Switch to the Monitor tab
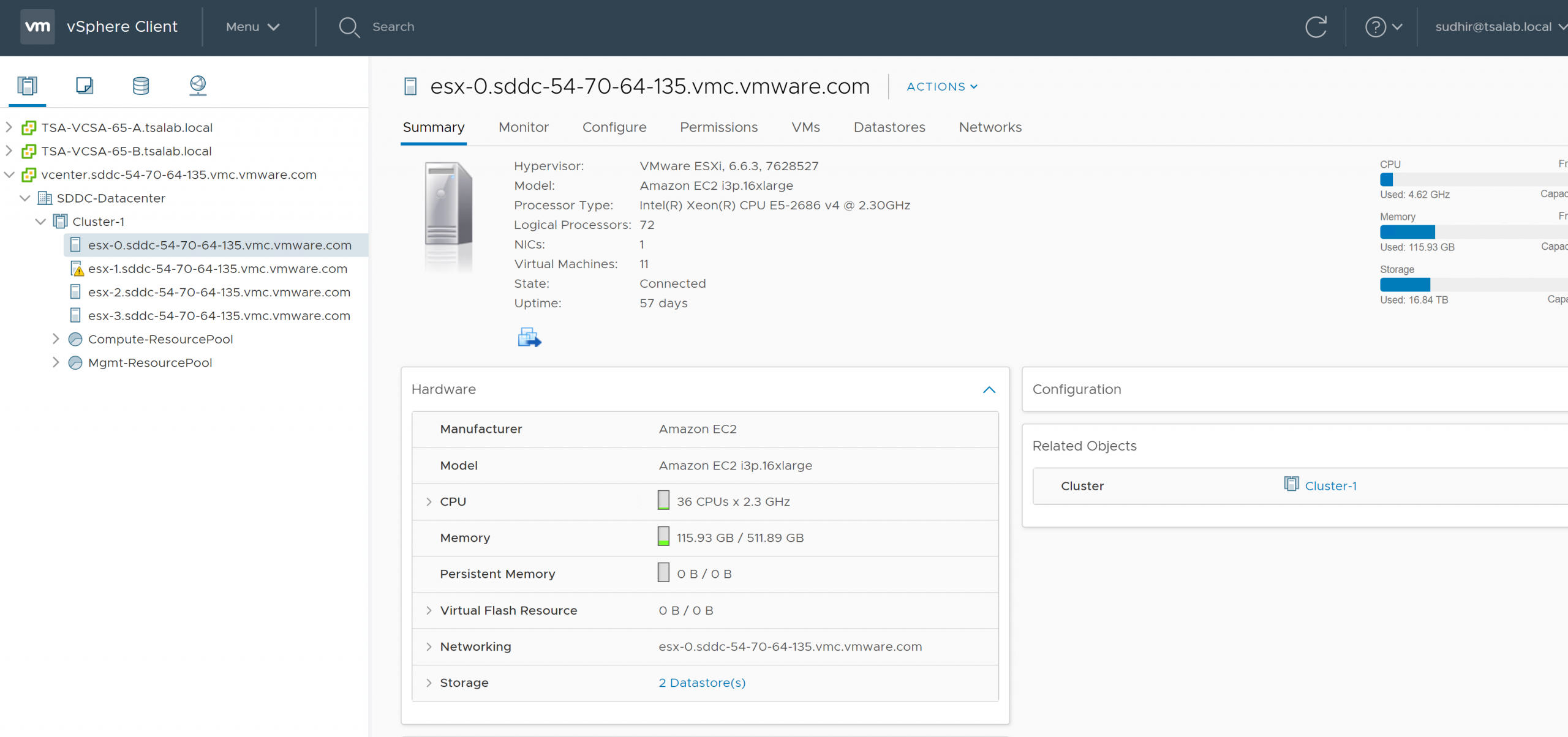 [x=523, y=127]
